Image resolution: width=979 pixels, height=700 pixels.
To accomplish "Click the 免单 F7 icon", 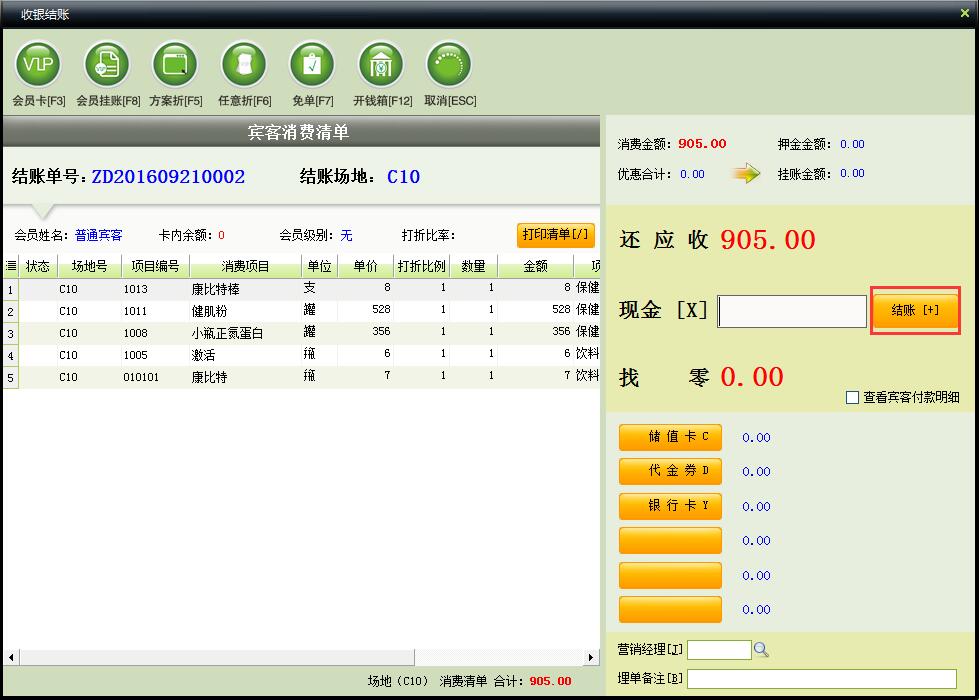I will coord(312,64).
